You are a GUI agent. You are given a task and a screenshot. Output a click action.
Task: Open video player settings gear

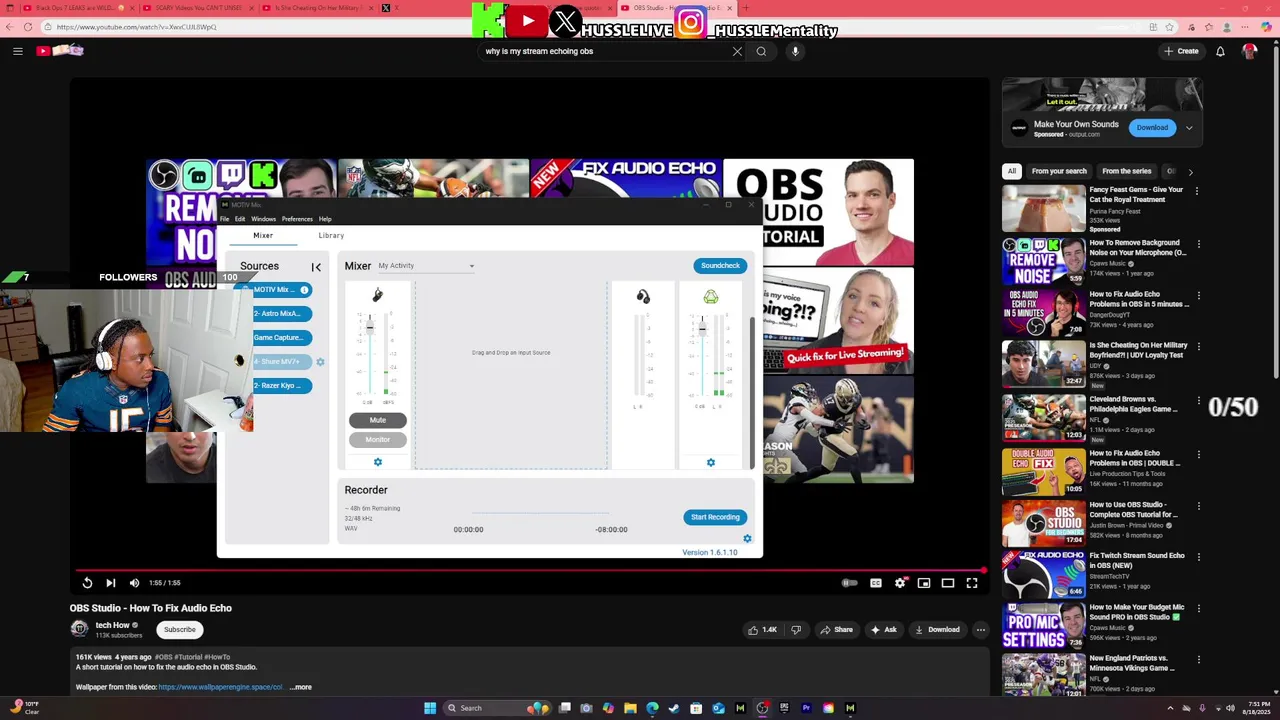click(900, 583)
